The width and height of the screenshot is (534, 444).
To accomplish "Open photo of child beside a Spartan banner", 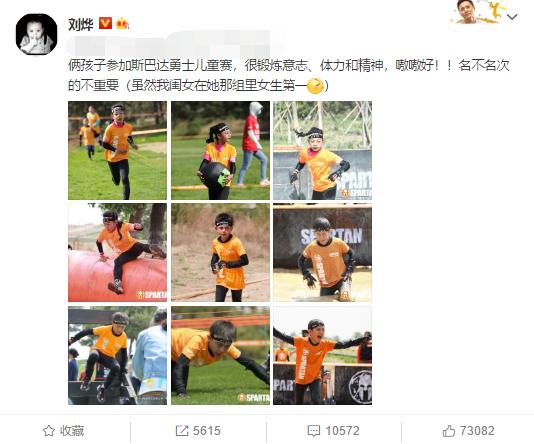I will [323, 150].
